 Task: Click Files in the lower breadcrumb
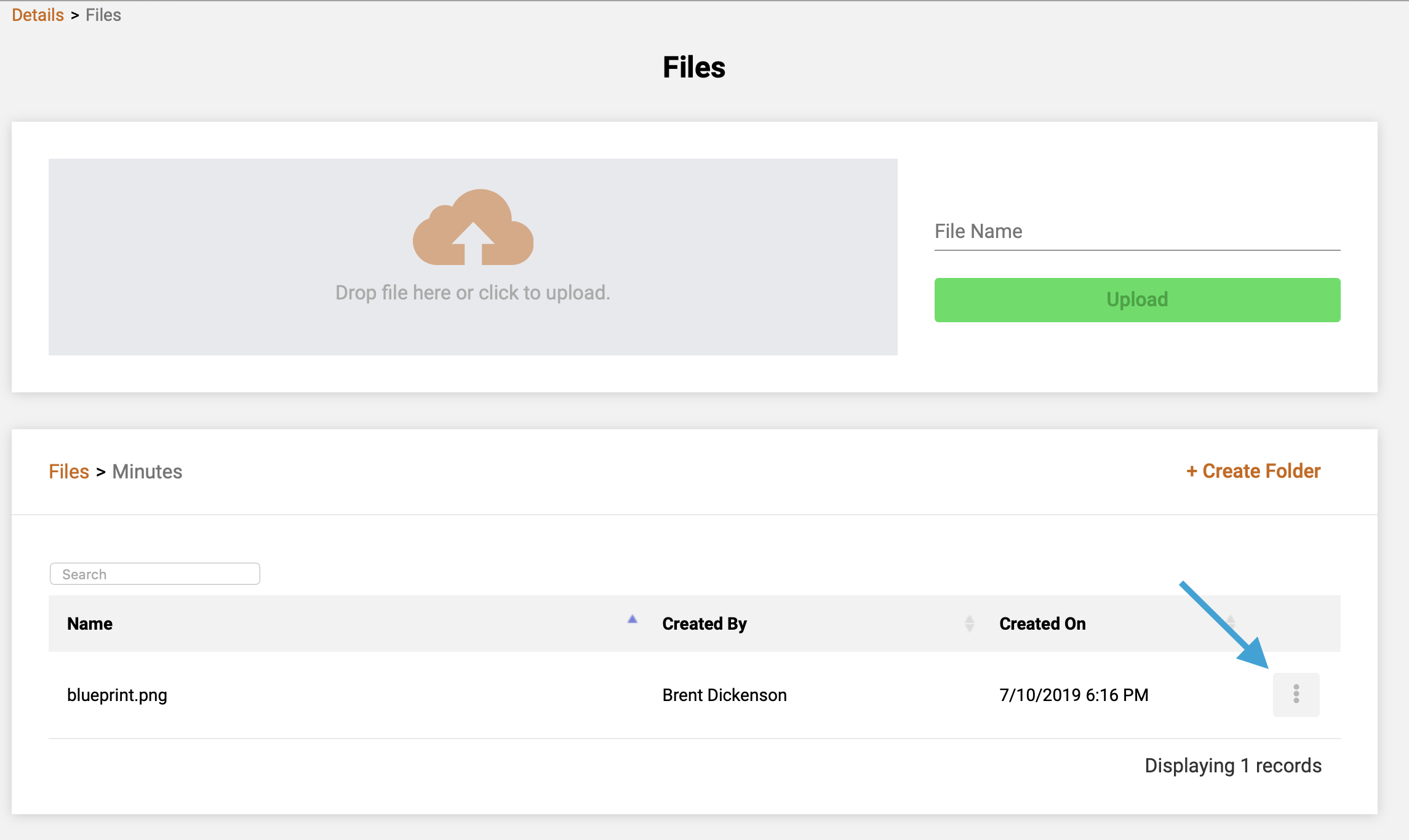tap(69, 471)
